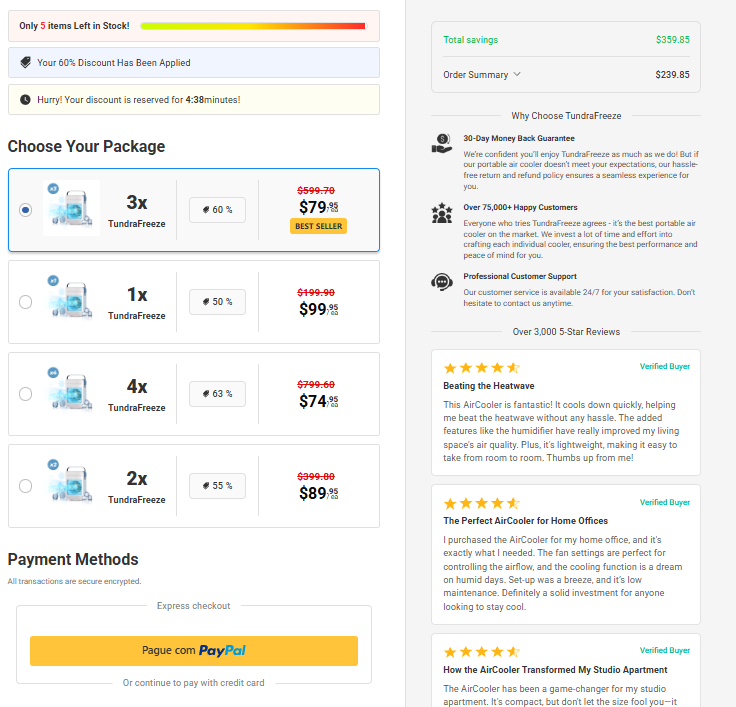The image size is (736, 707).
Task: Select the 3x TundraFreeze radio button
Action: 25,210
